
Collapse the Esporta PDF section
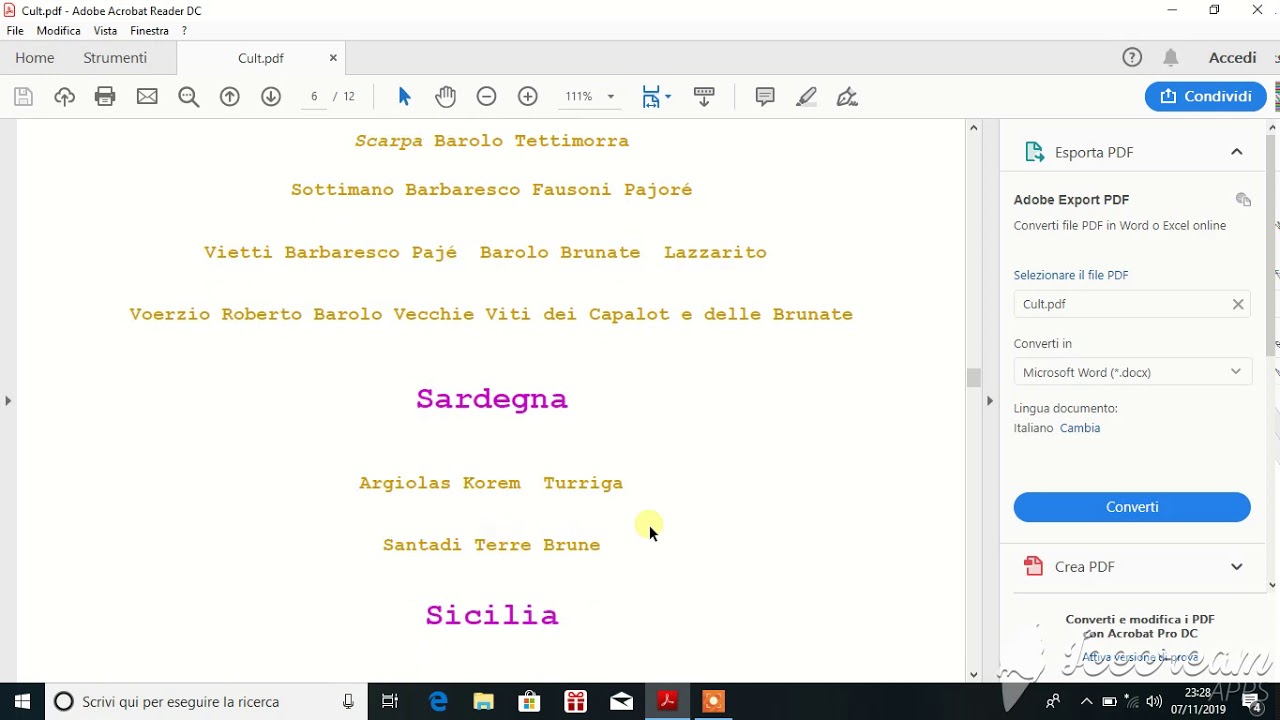click(x=1236, y=152)
